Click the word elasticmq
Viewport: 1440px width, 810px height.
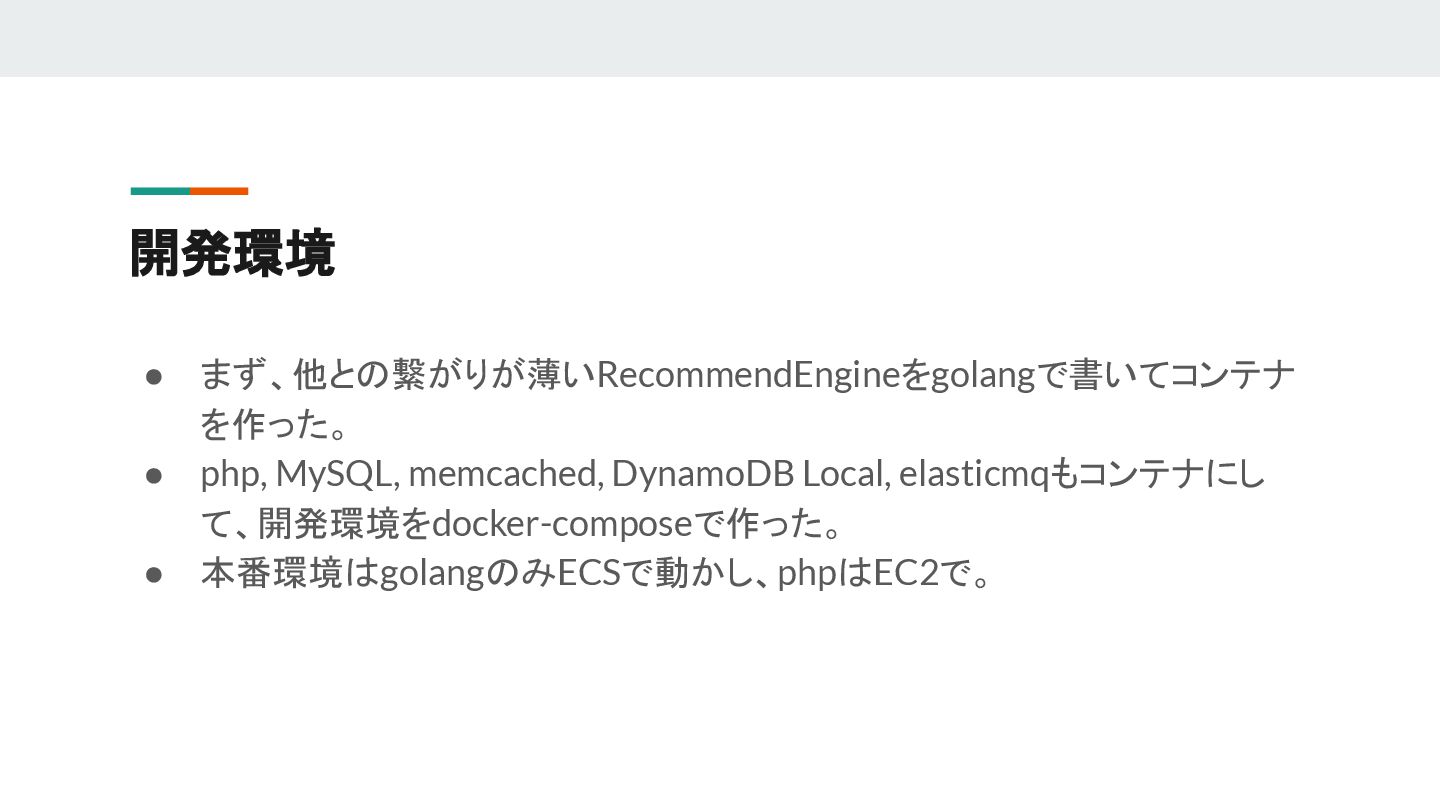pyautogui.click(x=972, y=474)
